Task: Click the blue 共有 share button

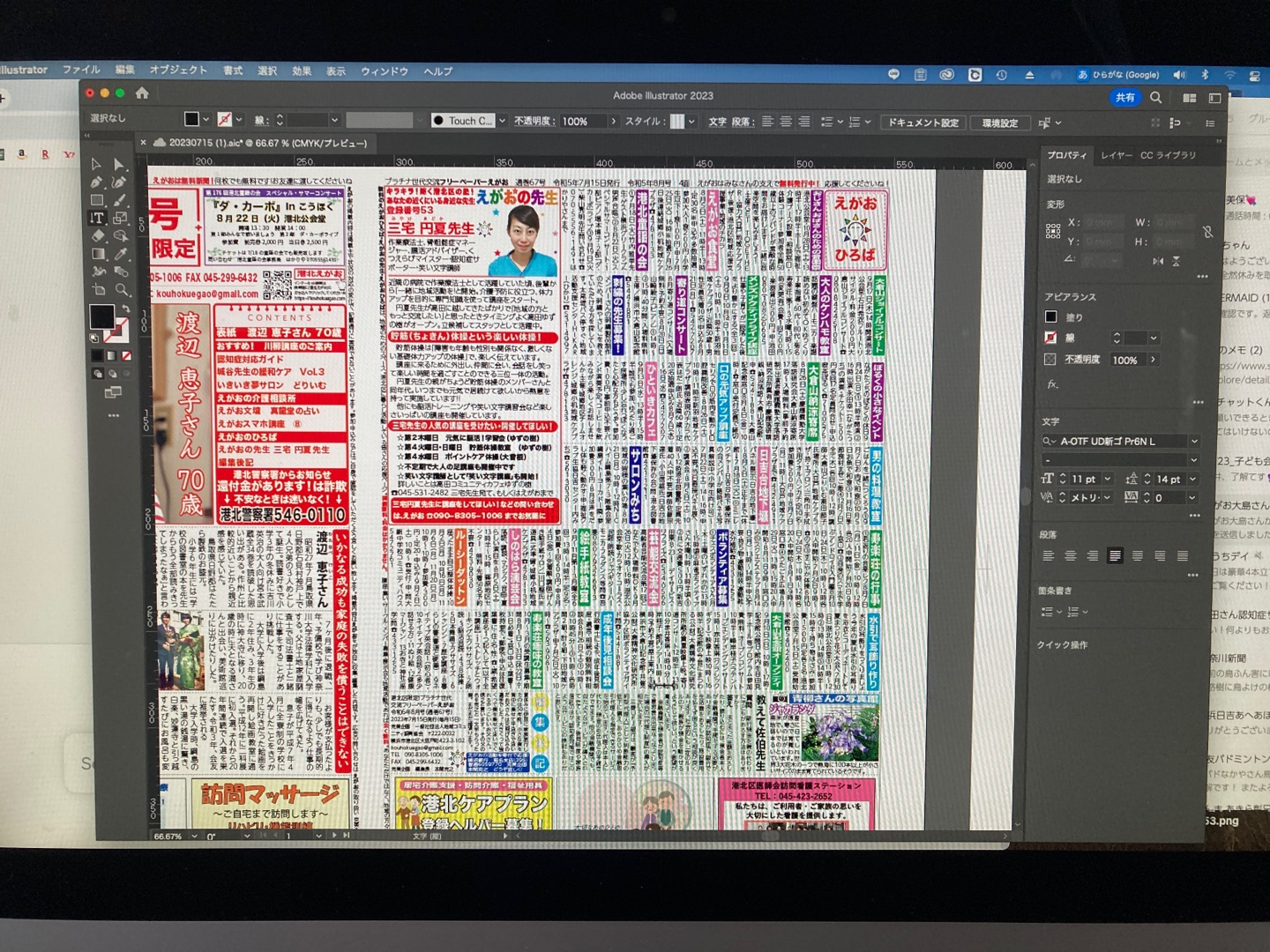Action: coord(1124,98)
